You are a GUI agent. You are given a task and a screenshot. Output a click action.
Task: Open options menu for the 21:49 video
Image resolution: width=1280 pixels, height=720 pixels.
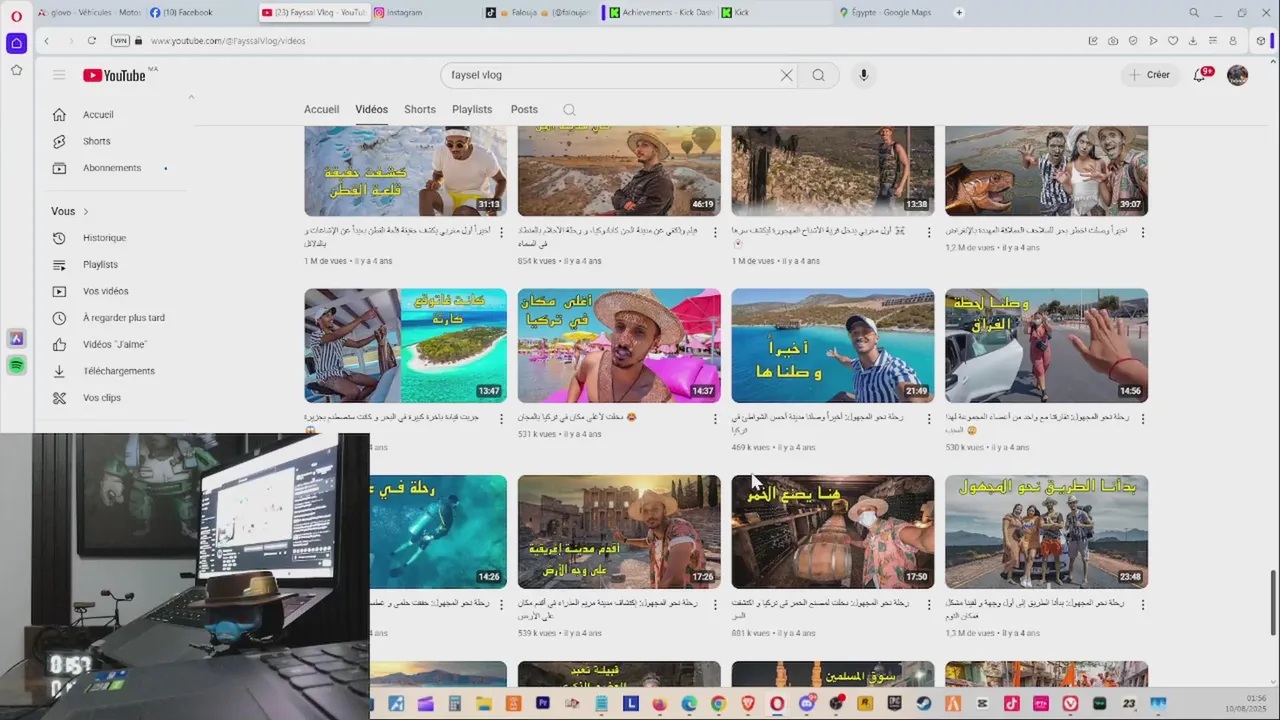point(928,418)
